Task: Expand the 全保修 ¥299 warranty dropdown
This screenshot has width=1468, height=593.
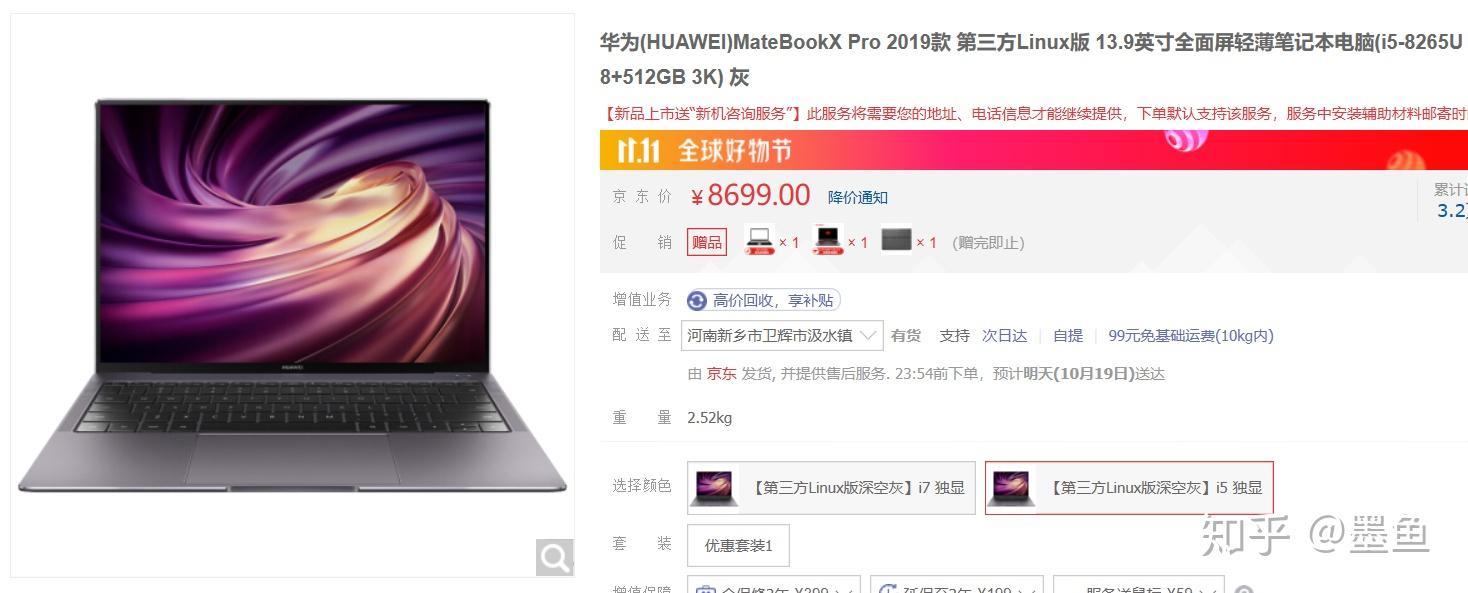Action: (775, 588)
